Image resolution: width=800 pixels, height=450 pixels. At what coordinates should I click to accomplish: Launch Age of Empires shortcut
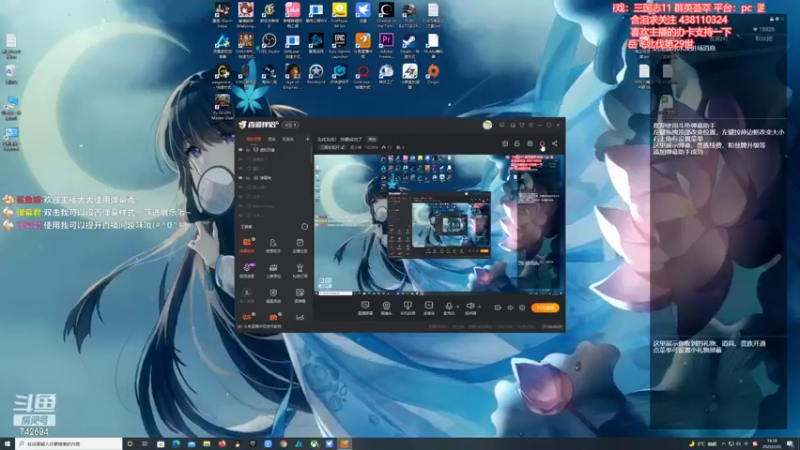click(292, 76)
